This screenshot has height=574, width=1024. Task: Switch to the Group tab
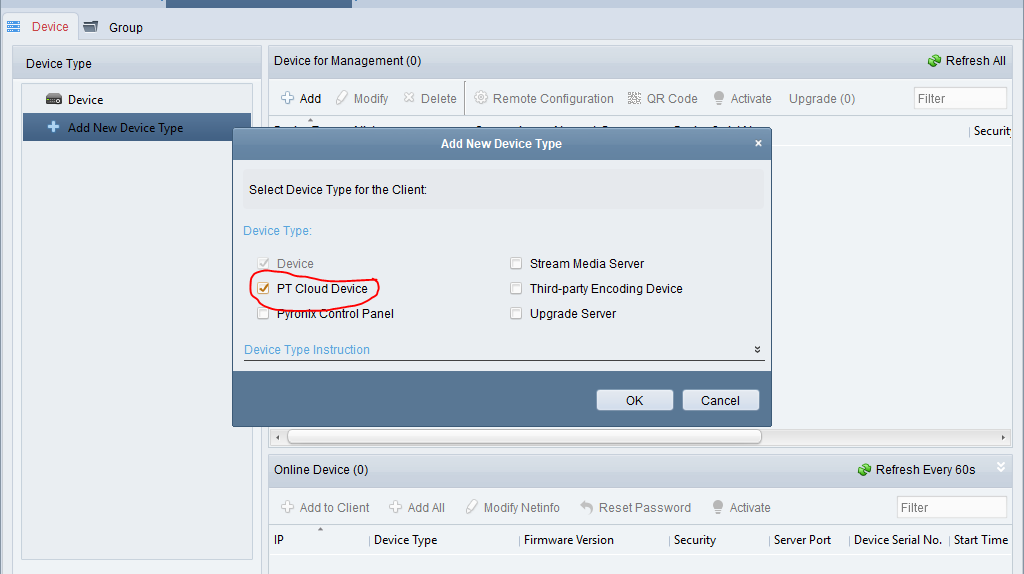coord(113,27)
